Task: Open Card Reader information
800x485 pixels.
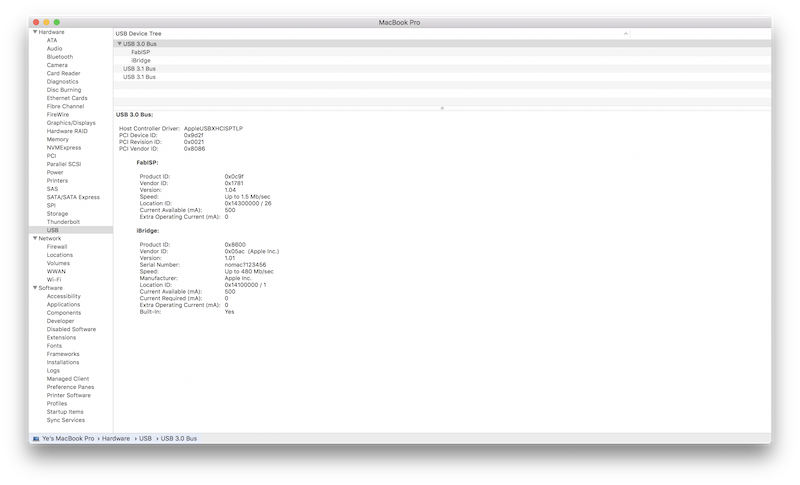Action: click(63, 73)
